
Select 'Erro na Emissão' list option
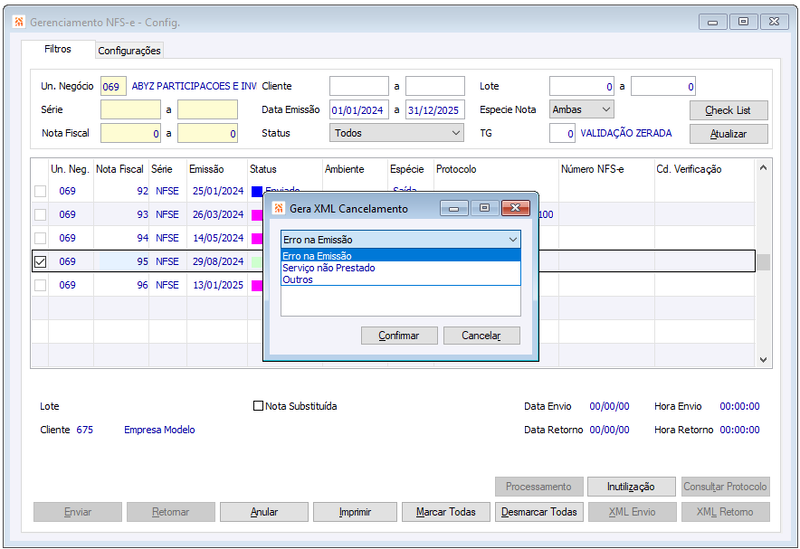pyautogui.click(x=401, y=256)
